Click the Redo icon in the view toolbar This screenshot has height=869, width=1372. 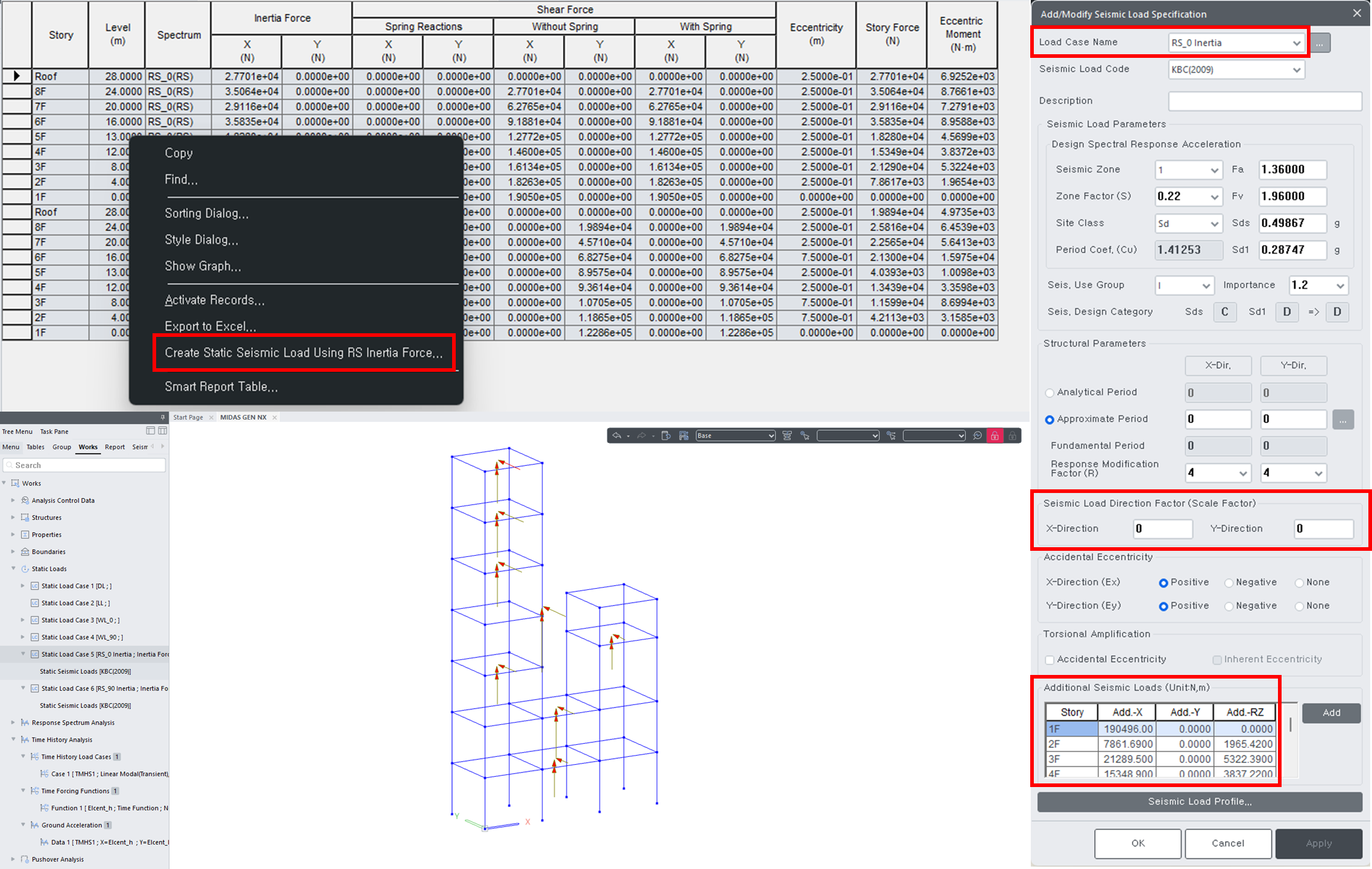[641, 436]
